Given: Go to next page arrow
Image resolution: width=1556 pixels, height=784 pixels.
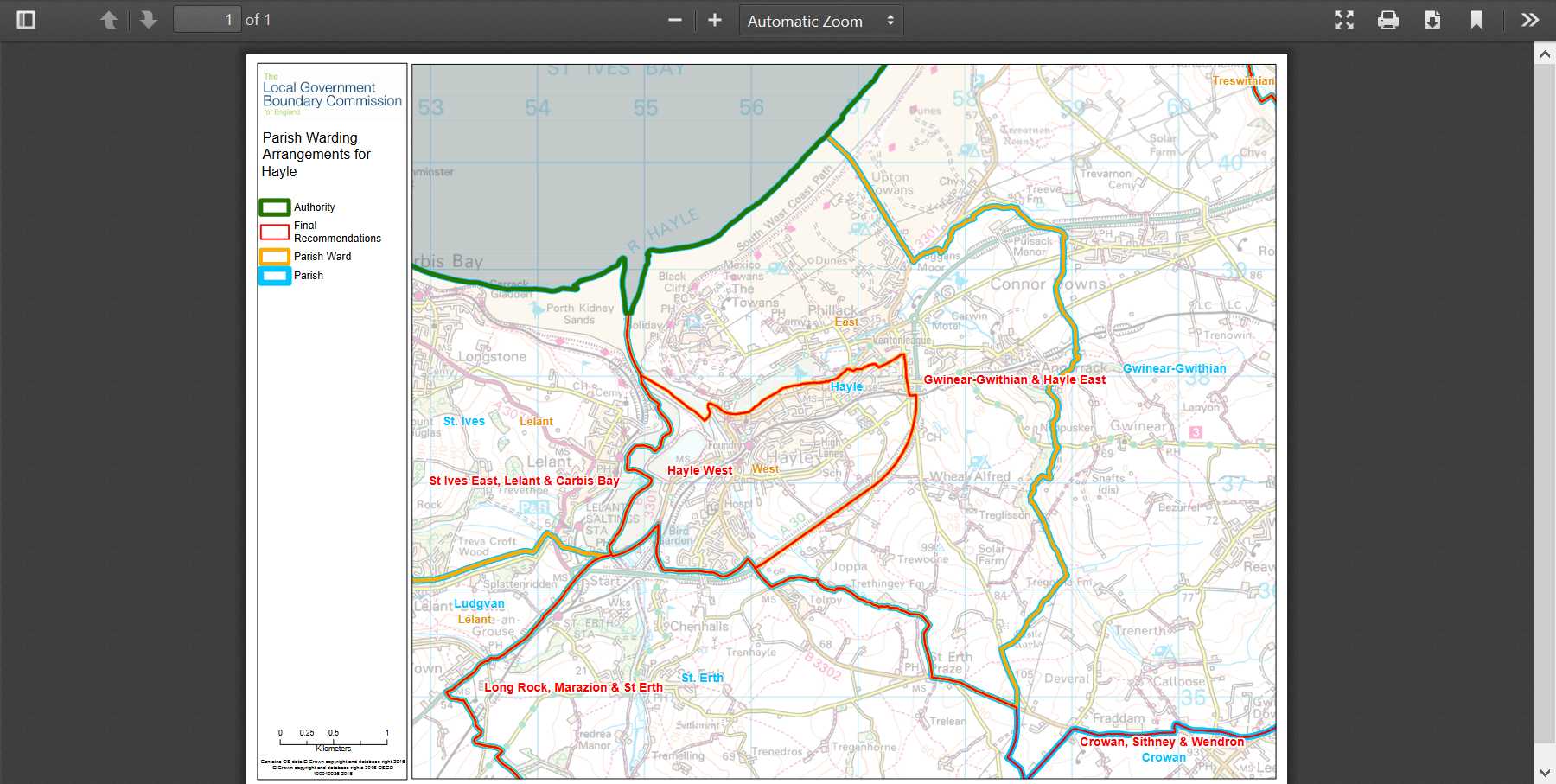Looking at the screenshot, I should pos(149,20).
